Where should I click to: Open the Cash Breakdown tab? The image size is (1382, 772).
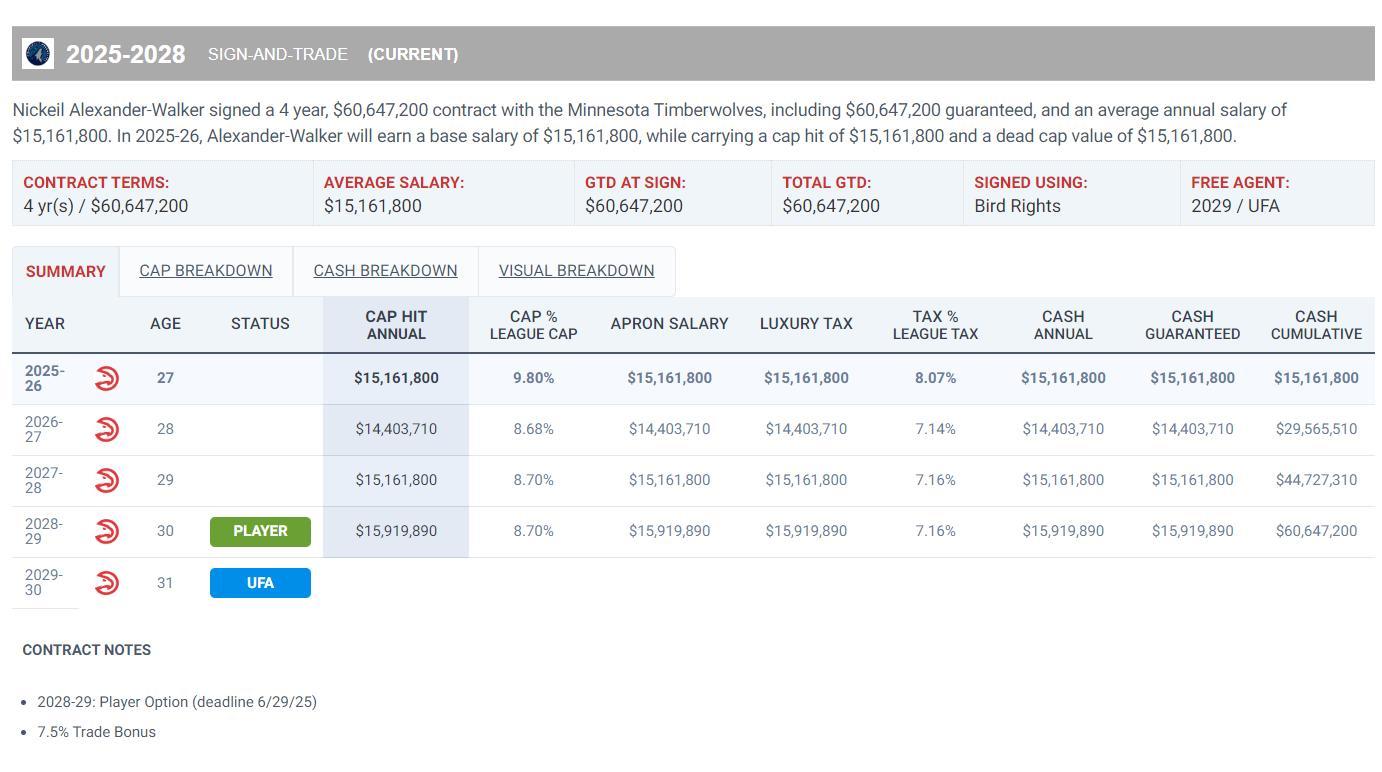point(385,271)
